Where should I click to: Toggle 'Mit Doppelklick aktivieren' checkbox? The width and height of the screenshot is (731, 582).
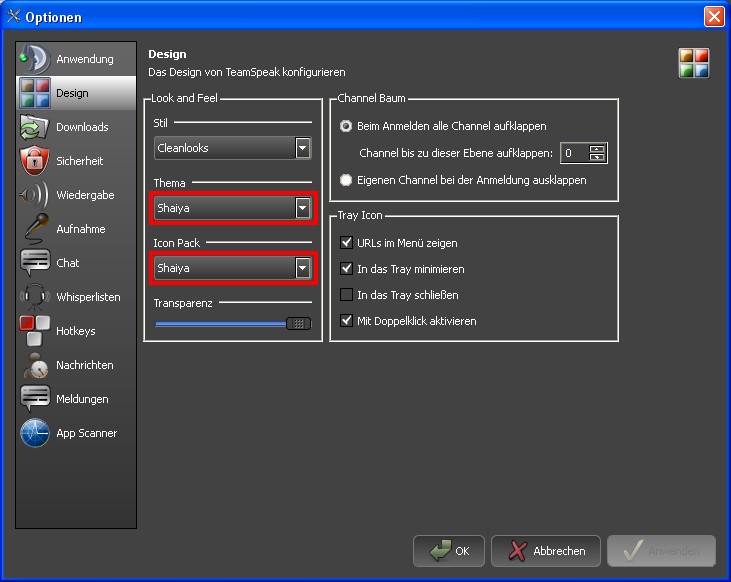click(347, 321)
